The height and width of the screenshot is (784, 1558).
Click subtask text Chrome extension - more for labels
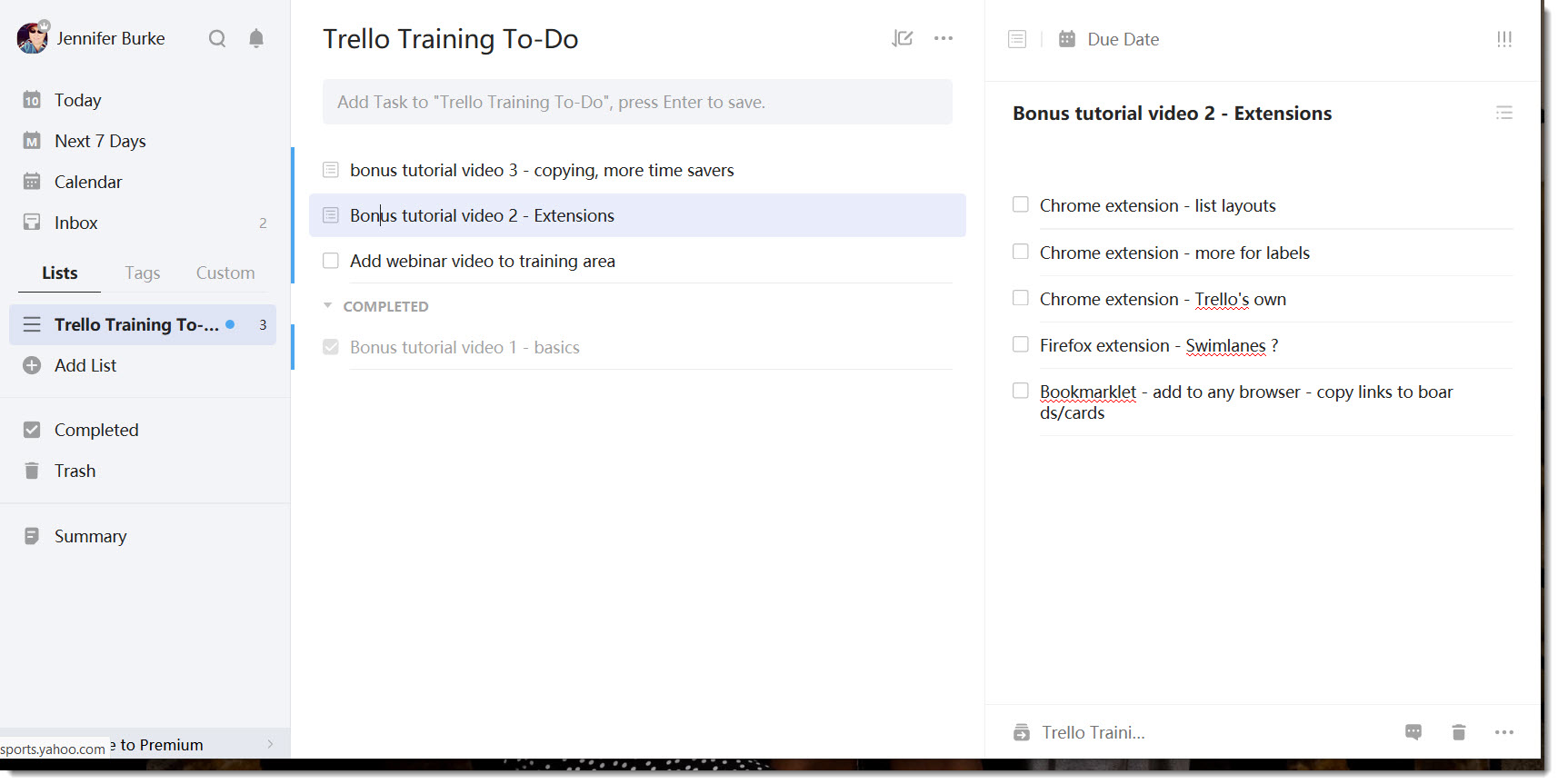1174,253
